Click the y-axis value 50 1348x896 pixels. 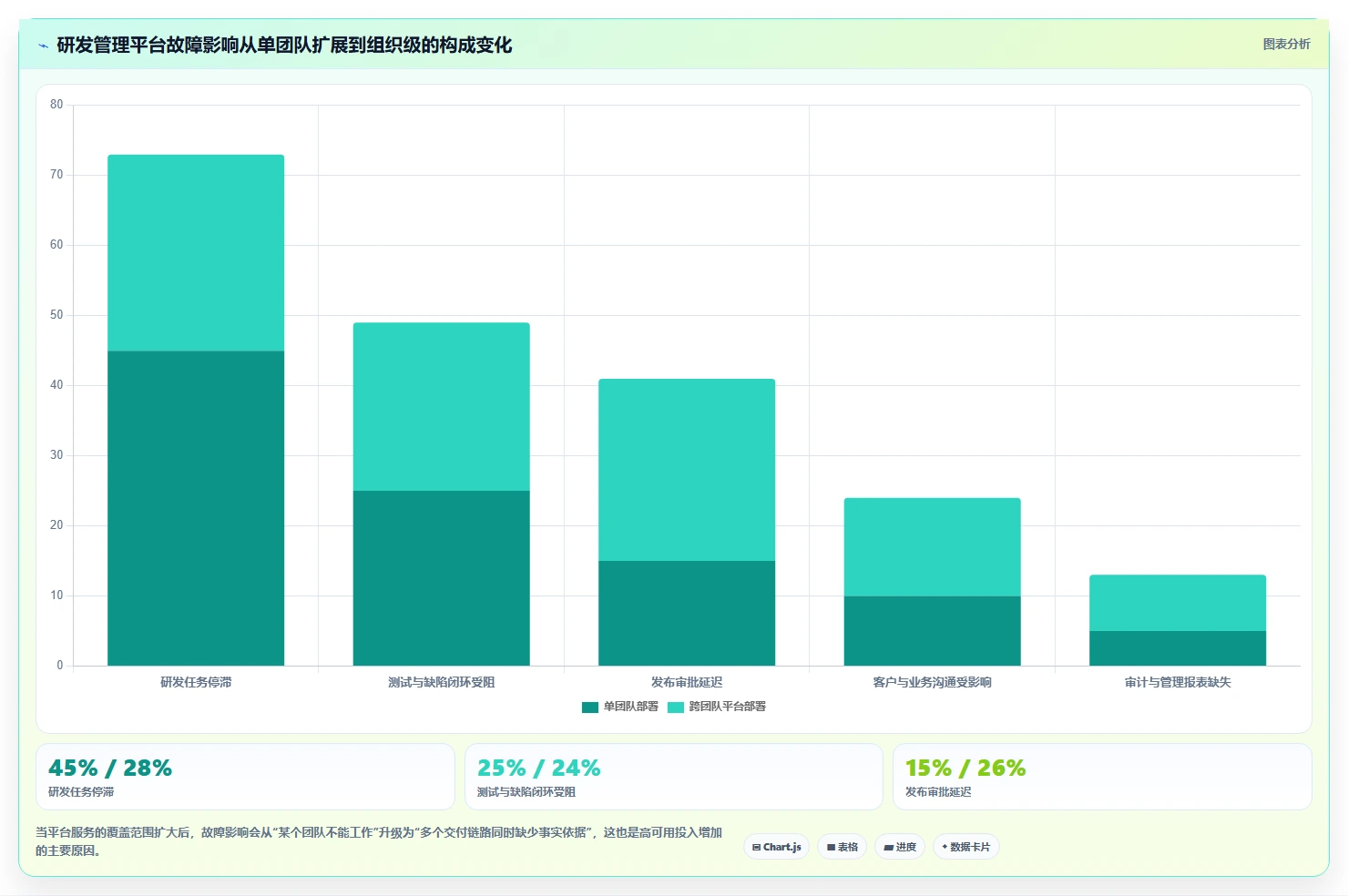(56, 315)
